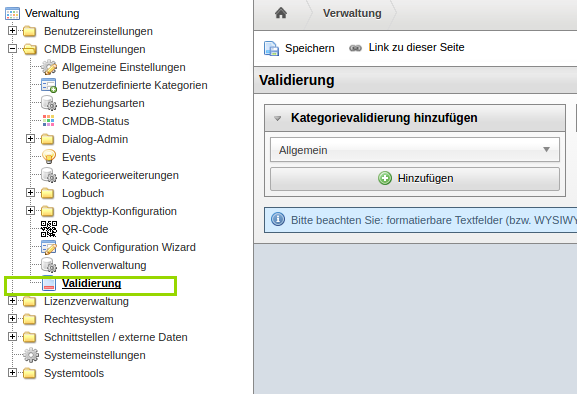Viewport: 577px width, 394px height.
Task: Expand the Dialog-Admin node
Action: (30, 139)
